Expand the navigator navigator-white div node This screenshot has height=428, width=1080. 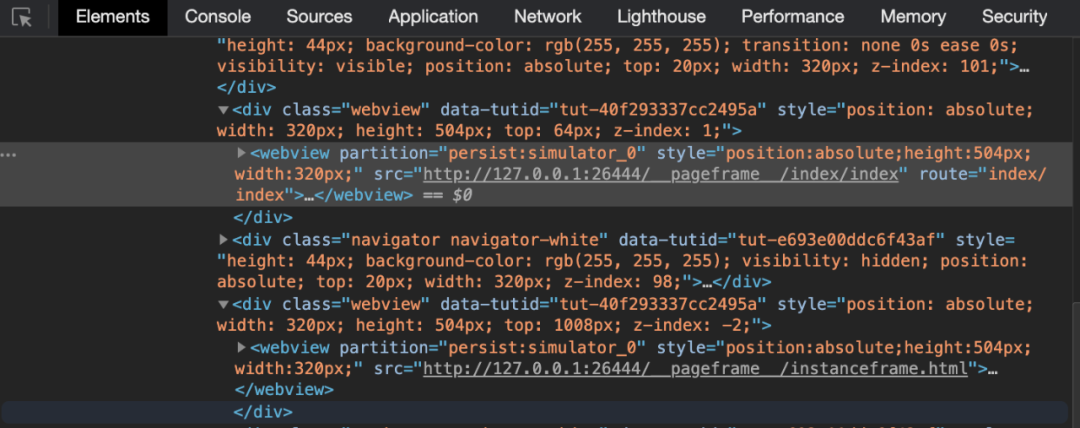tap(223, 240)
